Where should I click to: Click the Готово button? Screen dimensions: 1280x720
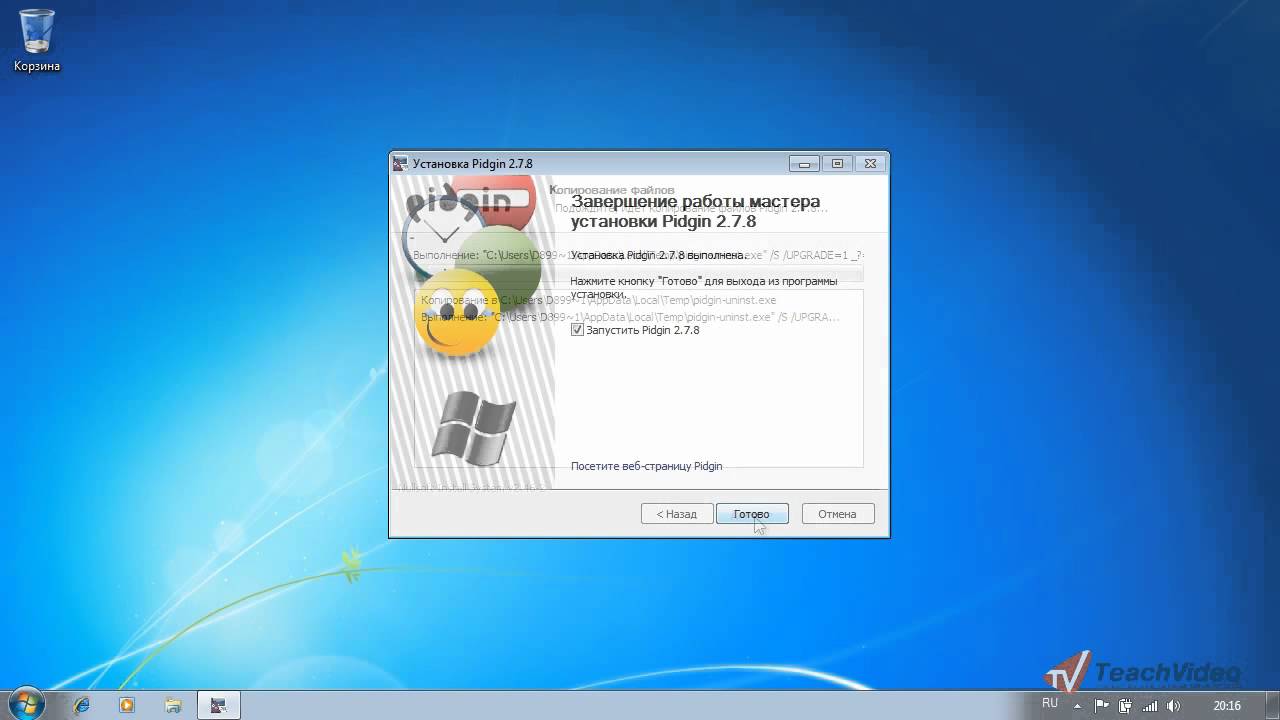tap(752, 514)
